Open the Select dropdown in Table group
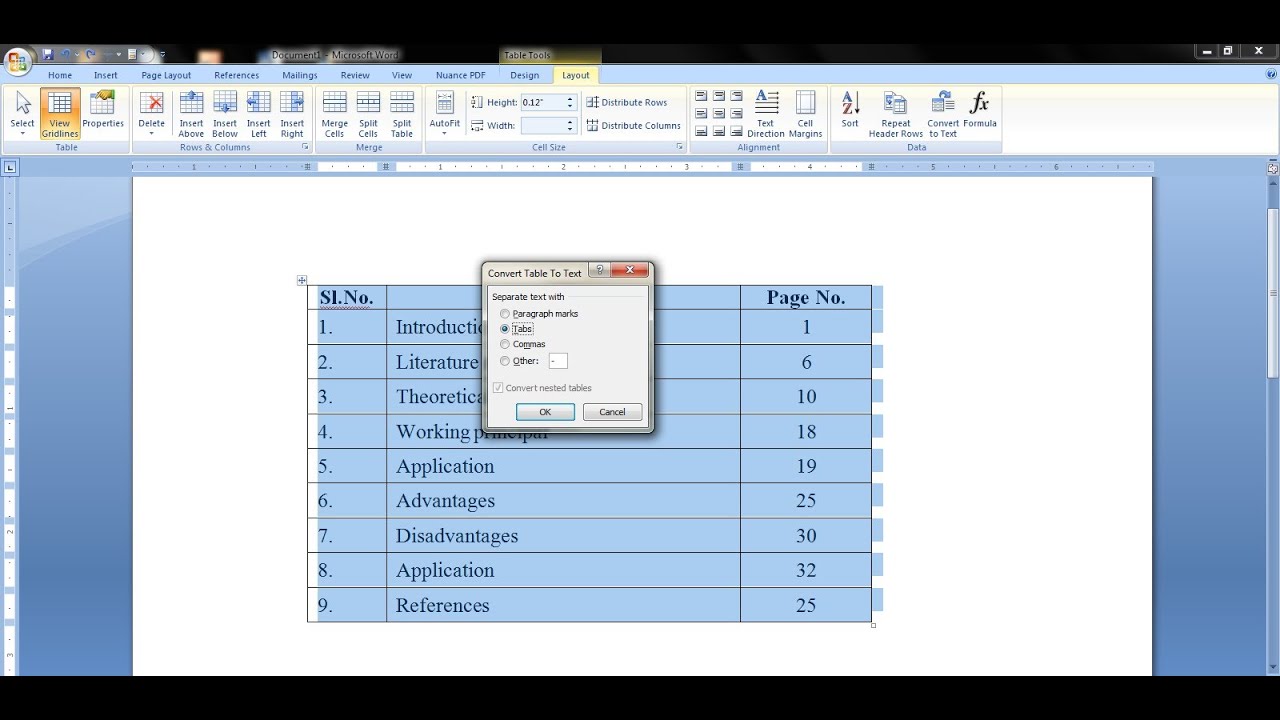1280x720 pixels. (x=22, y=115)
